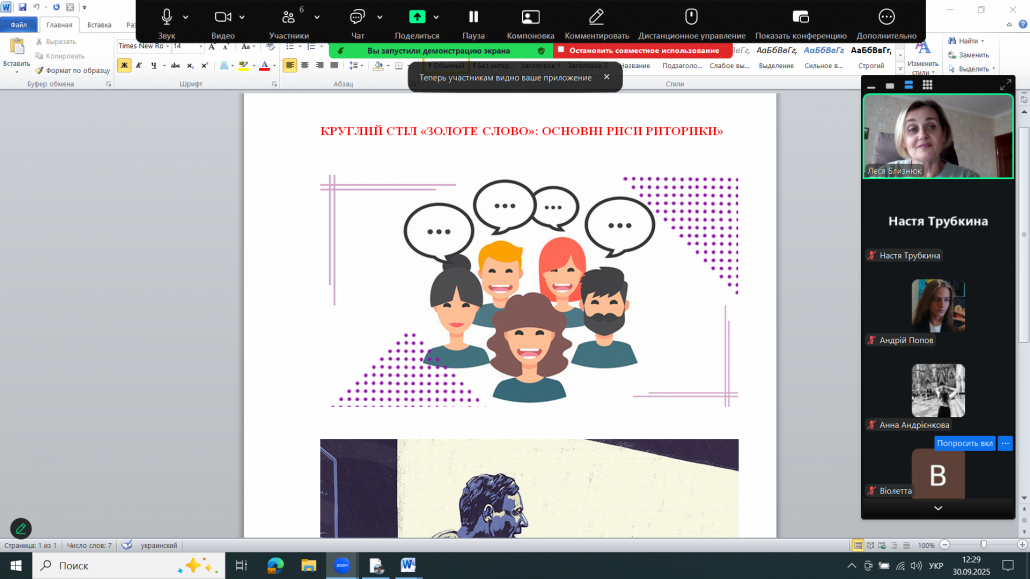The height and width of the screenshot is (579, 1030).
Task: Open Дистанционное управление remote control
Action: [x=690, y=16]
